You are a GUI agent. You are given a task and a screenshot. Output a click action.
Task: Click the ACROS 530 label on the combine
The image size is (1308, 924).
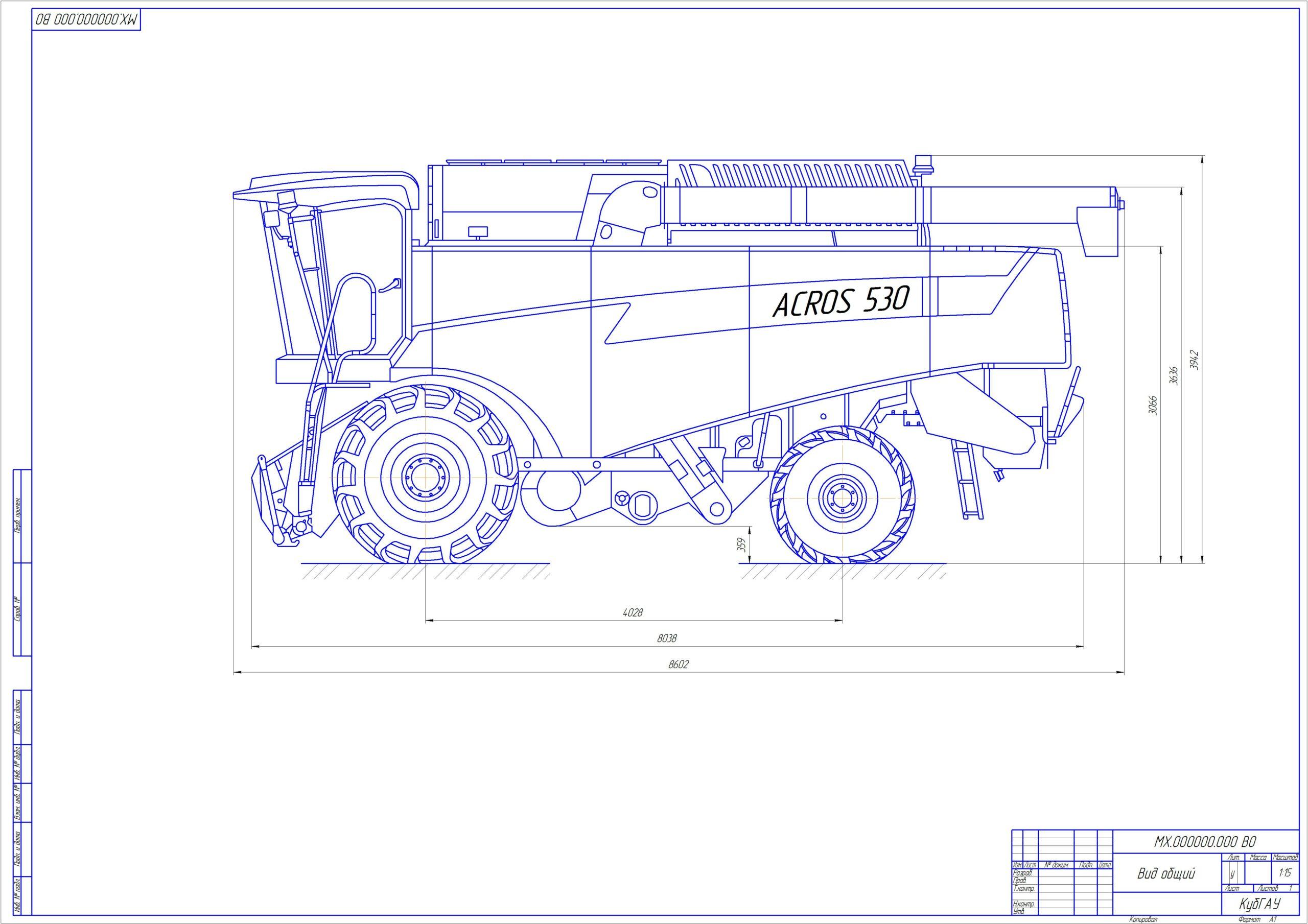click(841, 300)
